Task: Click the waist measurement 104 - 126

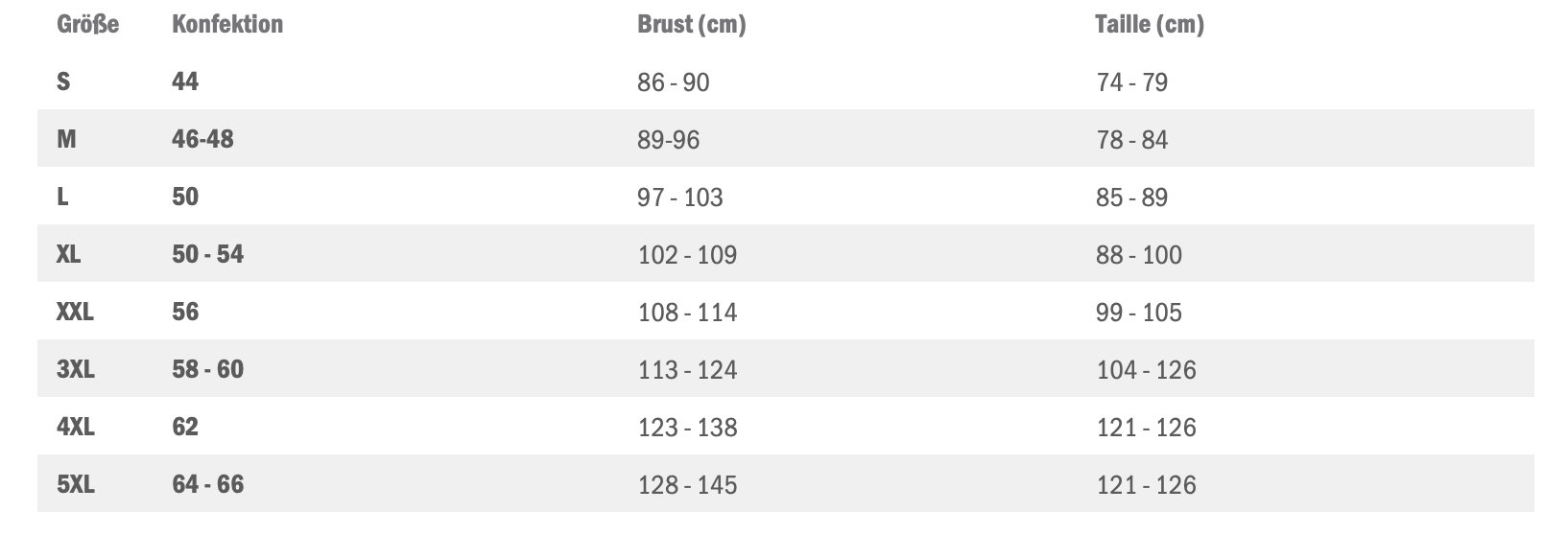Action: 1146,370
